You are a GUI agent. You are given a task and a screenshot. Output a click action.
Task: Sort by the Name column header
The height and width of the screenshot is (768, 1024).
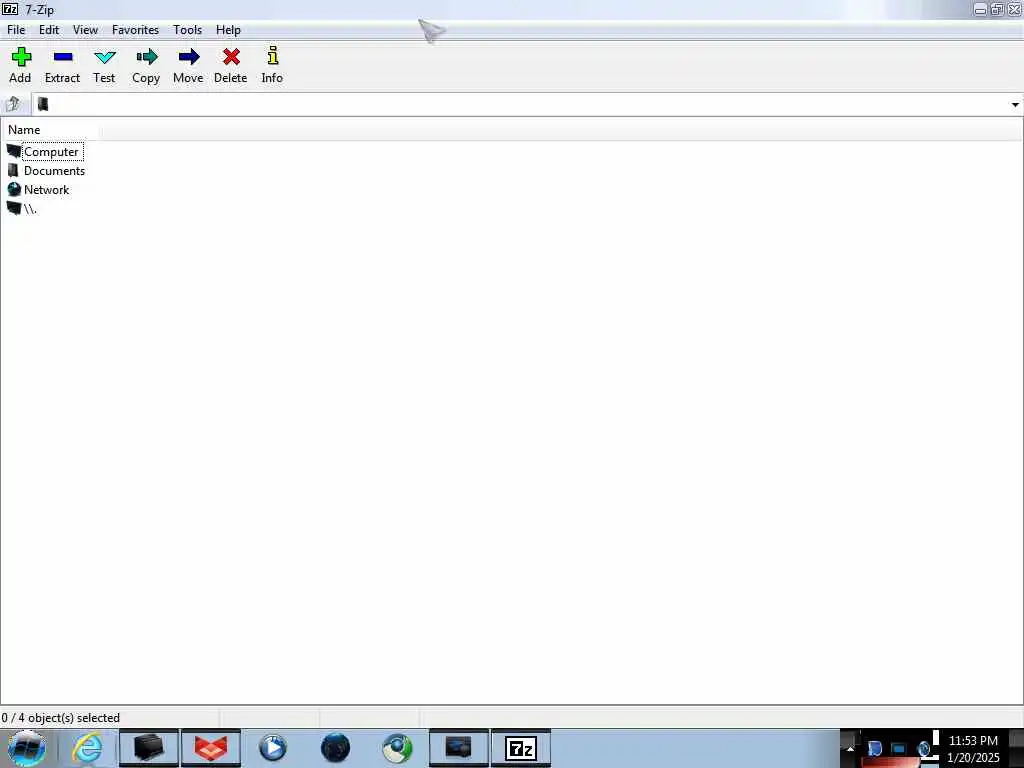(x=51, y=130)
